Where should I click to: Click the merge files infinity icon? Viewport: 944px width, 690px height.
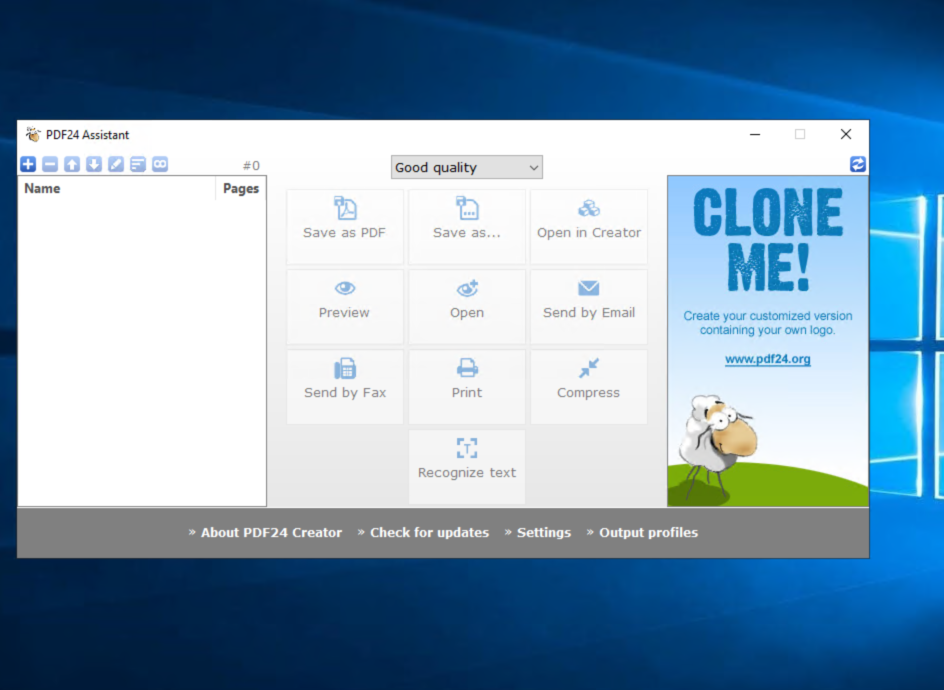160,164
